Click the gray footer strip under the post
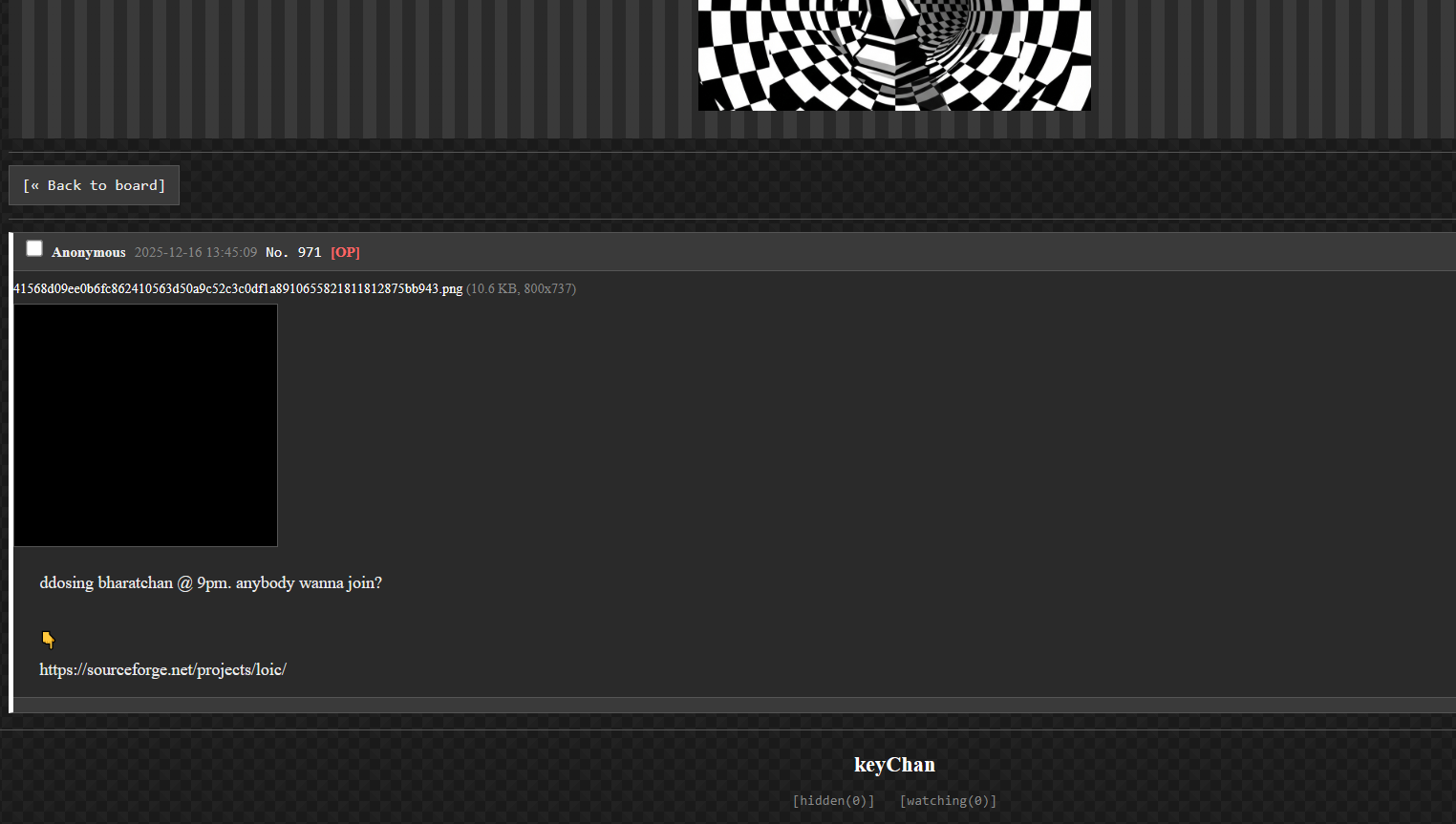This screenshot has width=1456, height=824. (x=734, y=705)
